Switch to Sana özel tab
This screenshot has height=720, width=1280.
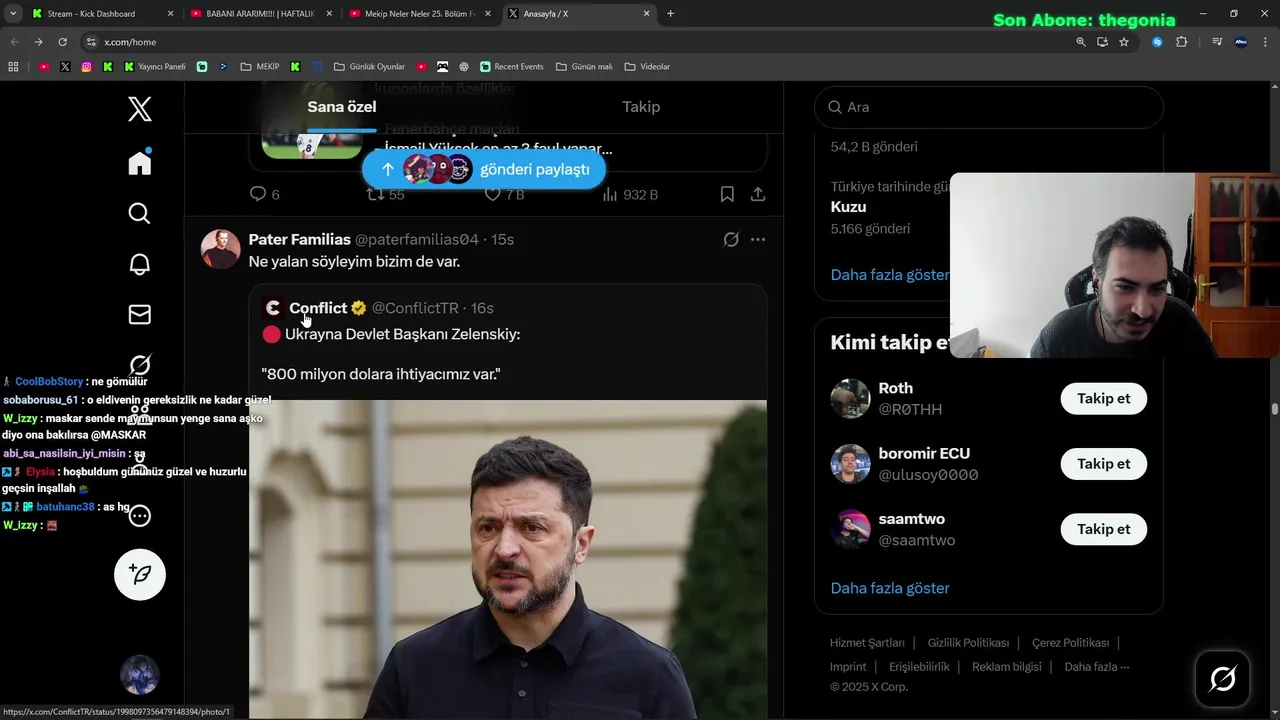coord(342,107)
